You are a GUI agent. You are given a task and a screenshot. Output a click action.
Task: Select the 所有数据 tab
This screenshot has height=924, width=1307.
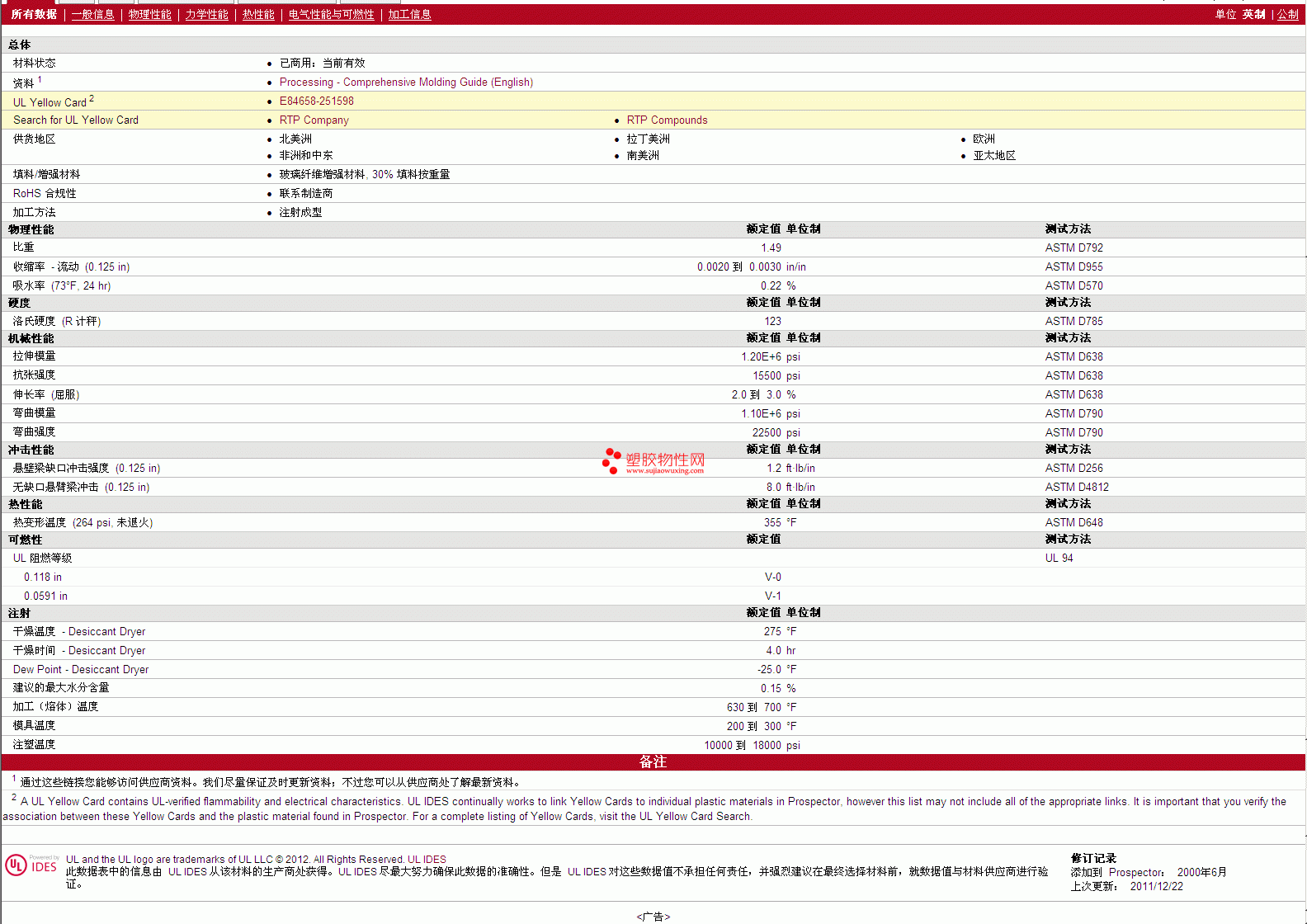pos(34,15)
